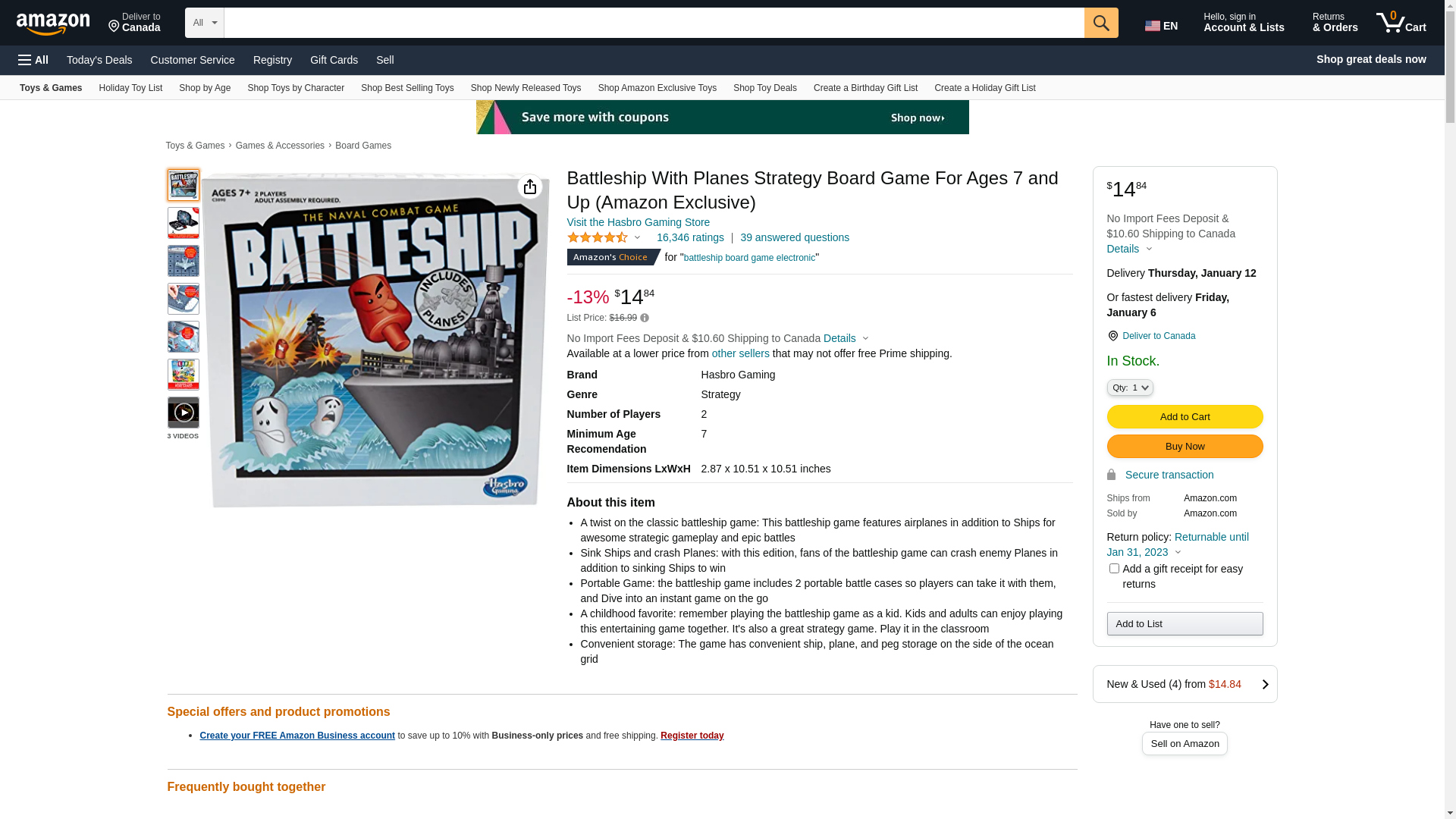Click Add to Cart button
Viewport: 1456px width, 819px height.
click(1185, 416)
